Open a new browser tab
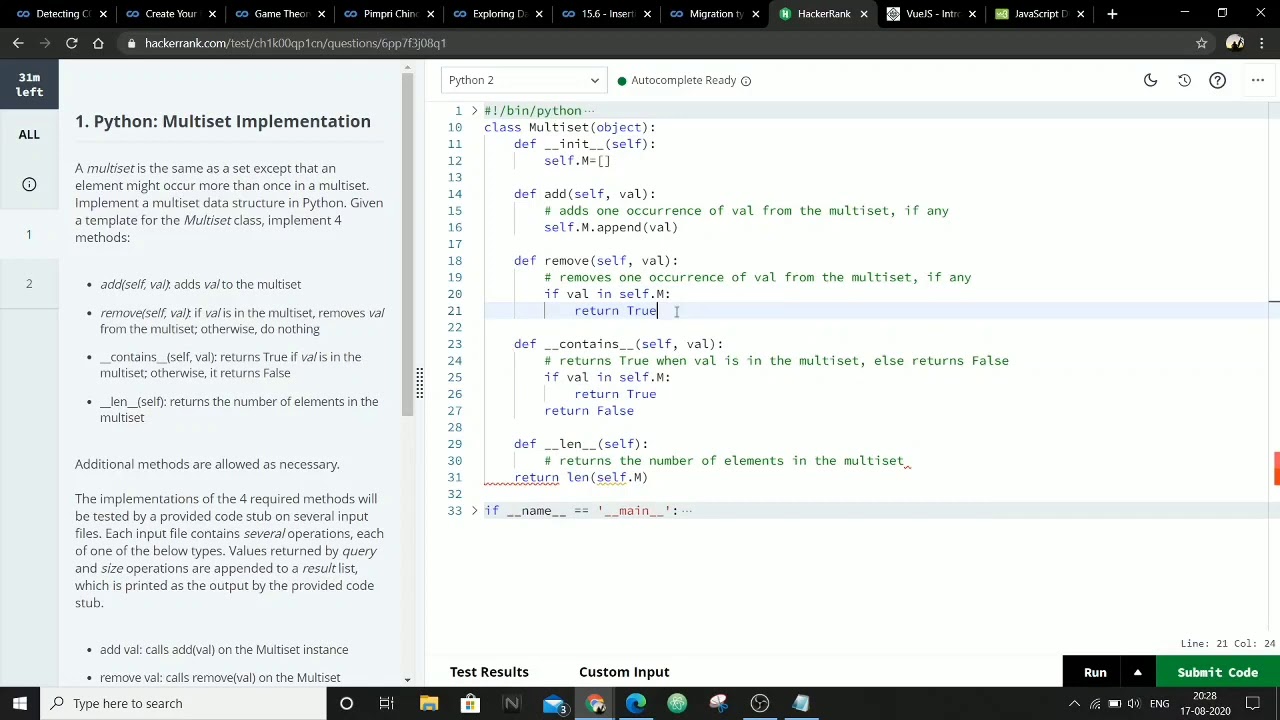 pyautogui.click(x=1112, y=14)
